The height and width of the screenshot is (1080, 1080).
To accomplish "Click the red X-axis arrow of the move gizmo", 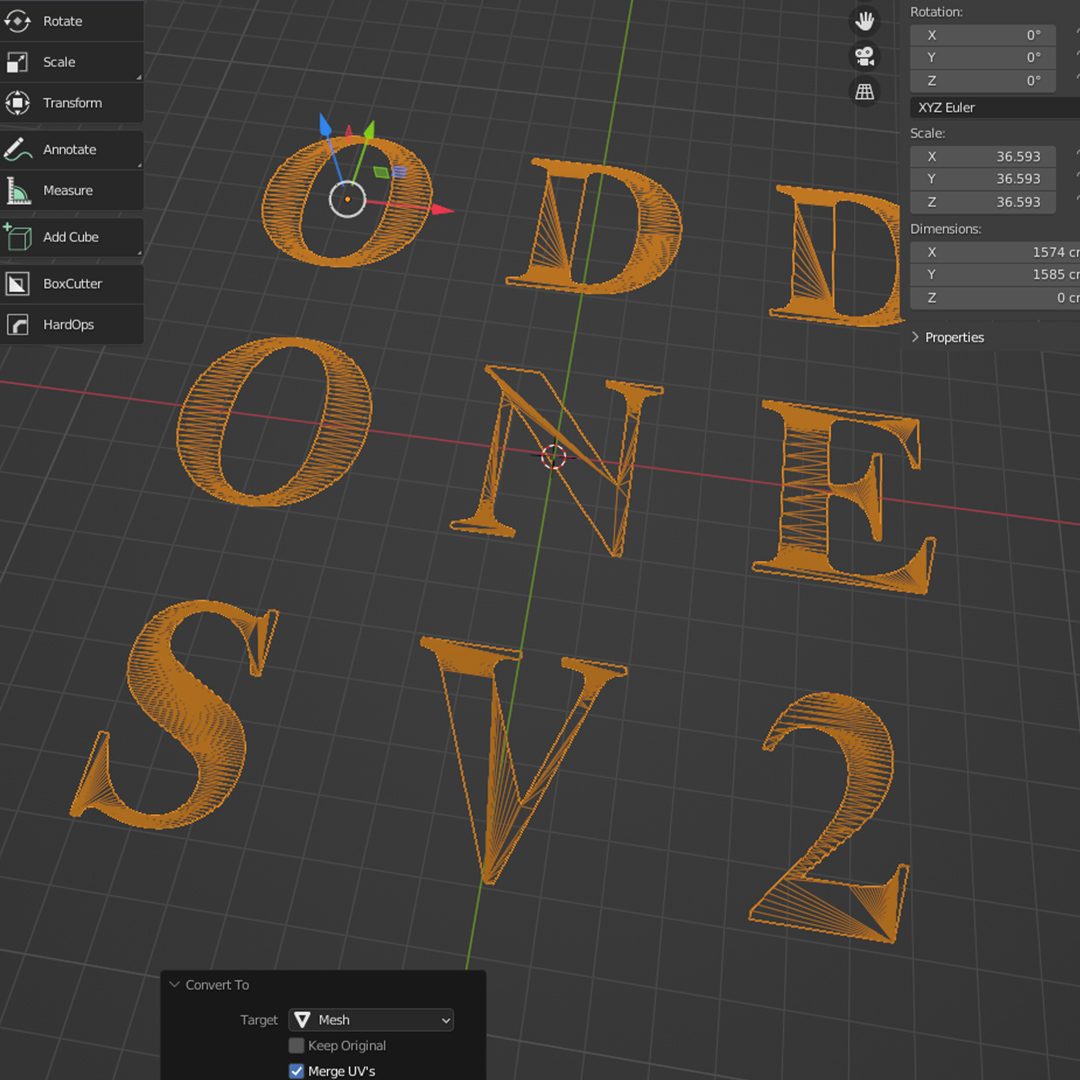I will pos(442,209).
